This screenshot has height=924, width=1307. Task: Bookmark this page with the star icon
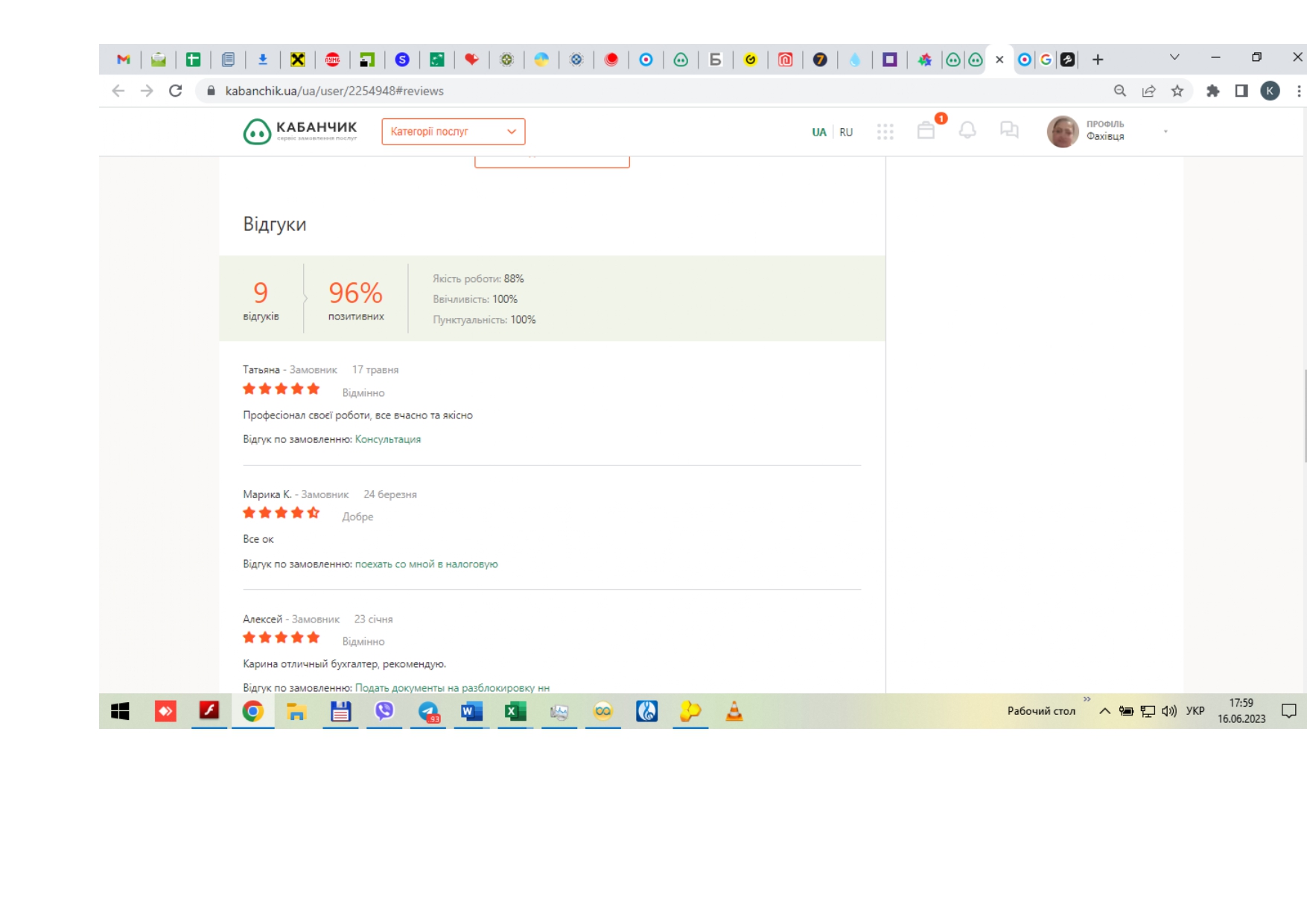tap(1177, 91)
